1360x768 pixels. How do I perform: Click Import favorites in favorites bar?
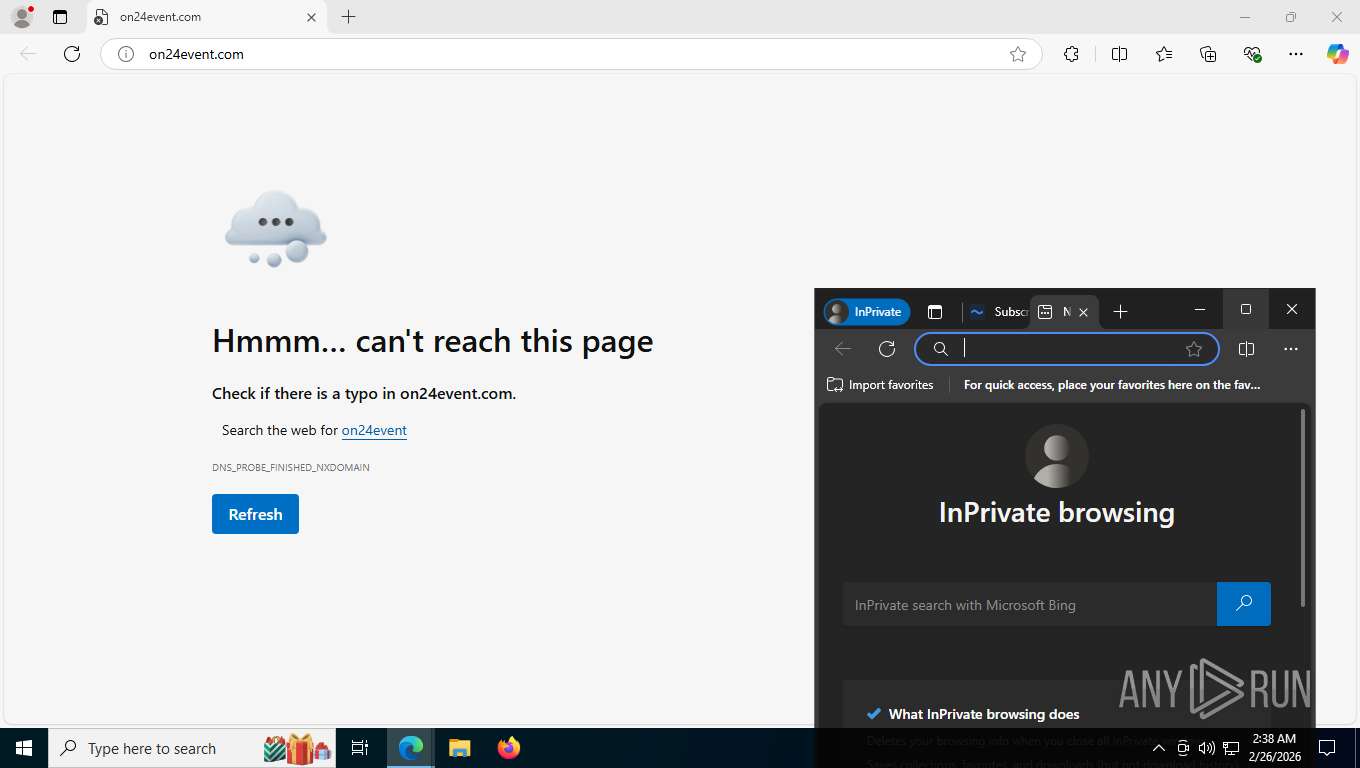click(x=880, y=385)
